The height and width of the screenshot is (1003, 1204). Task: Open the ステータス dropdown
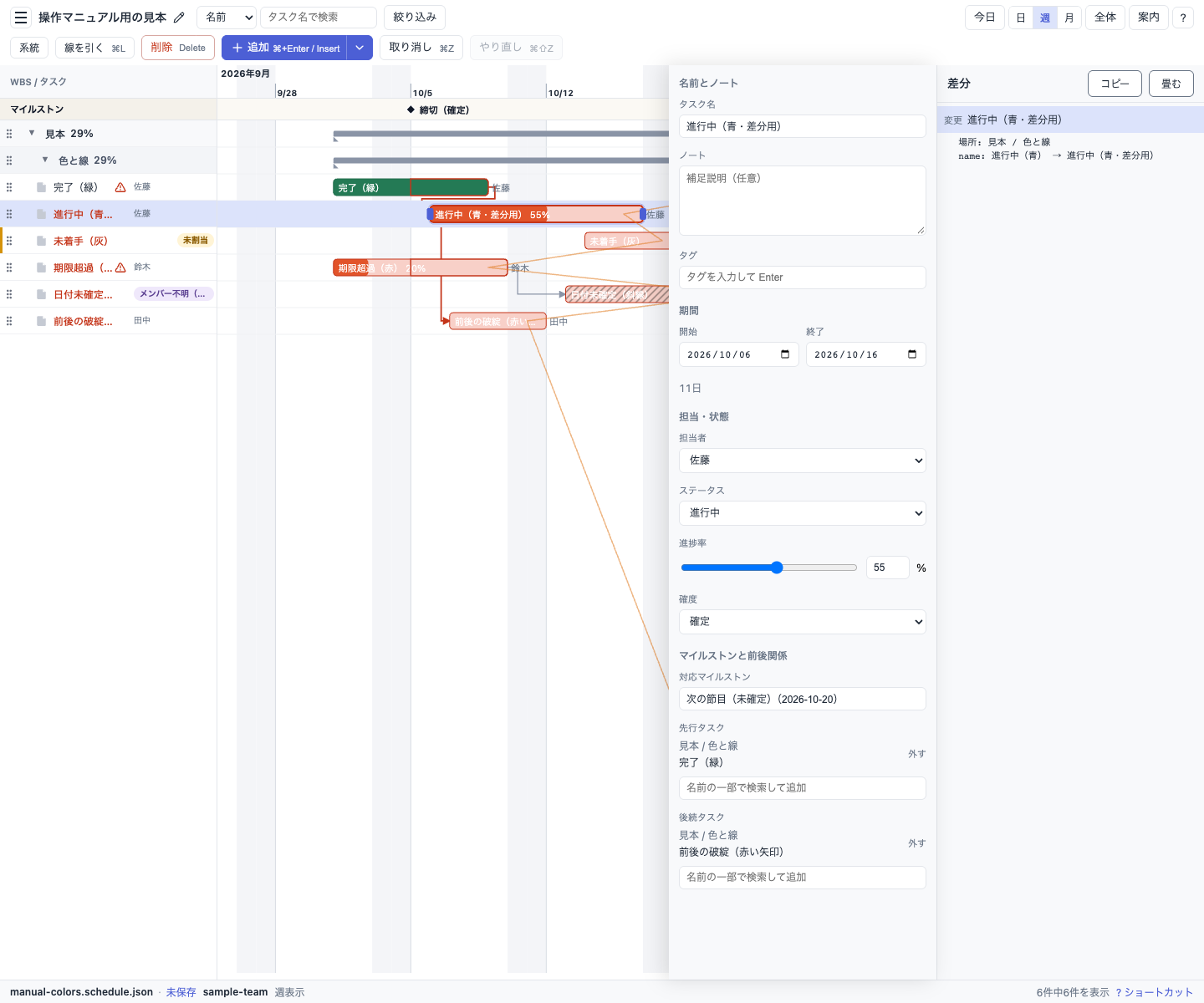point(803,513)
